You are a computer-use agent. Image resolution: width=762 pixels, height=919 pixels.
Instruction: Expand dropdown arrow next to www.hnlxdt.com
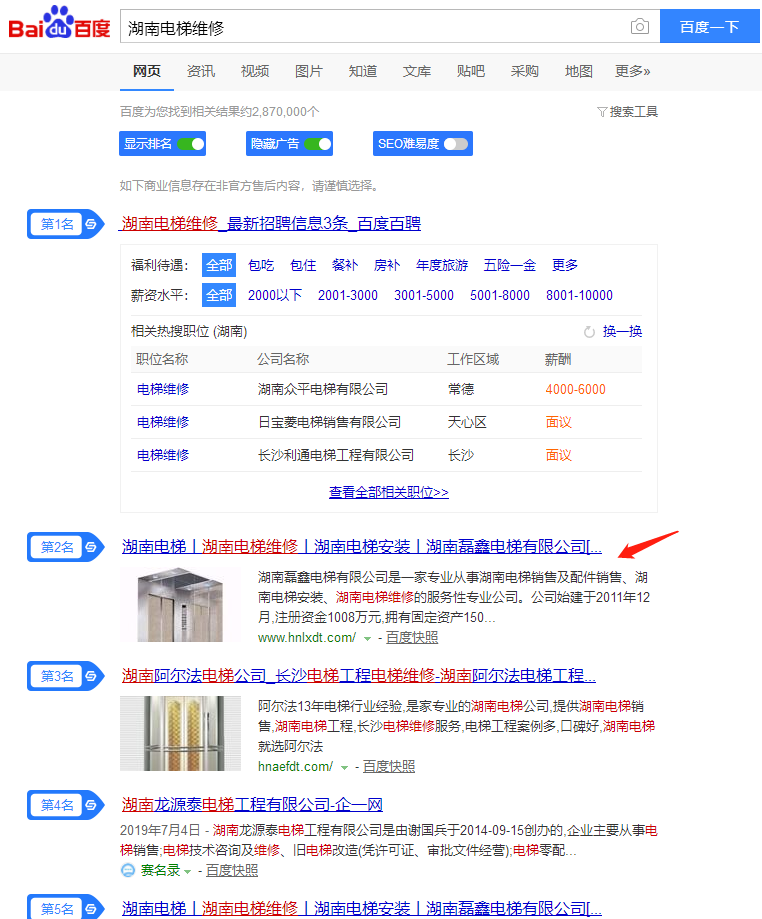pyautogui.click(x=368, y=638)
